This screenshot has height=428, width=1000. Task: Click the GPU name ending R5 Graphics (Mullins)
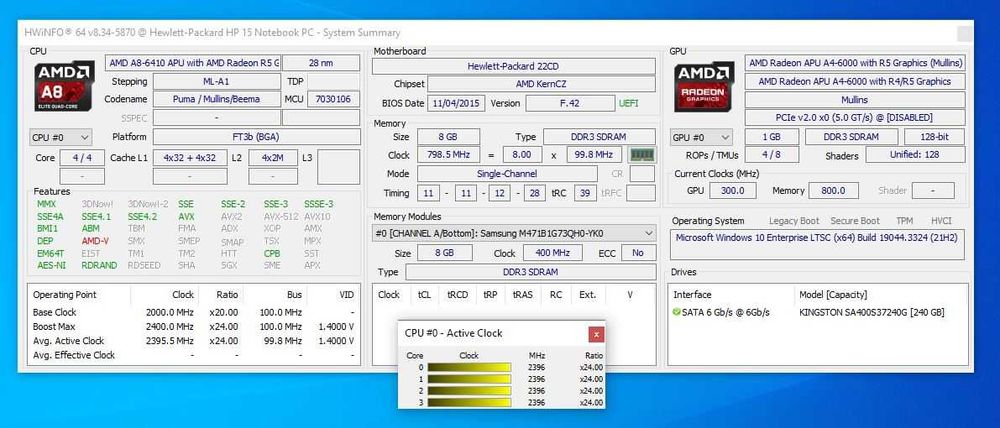tap(855, 63)
